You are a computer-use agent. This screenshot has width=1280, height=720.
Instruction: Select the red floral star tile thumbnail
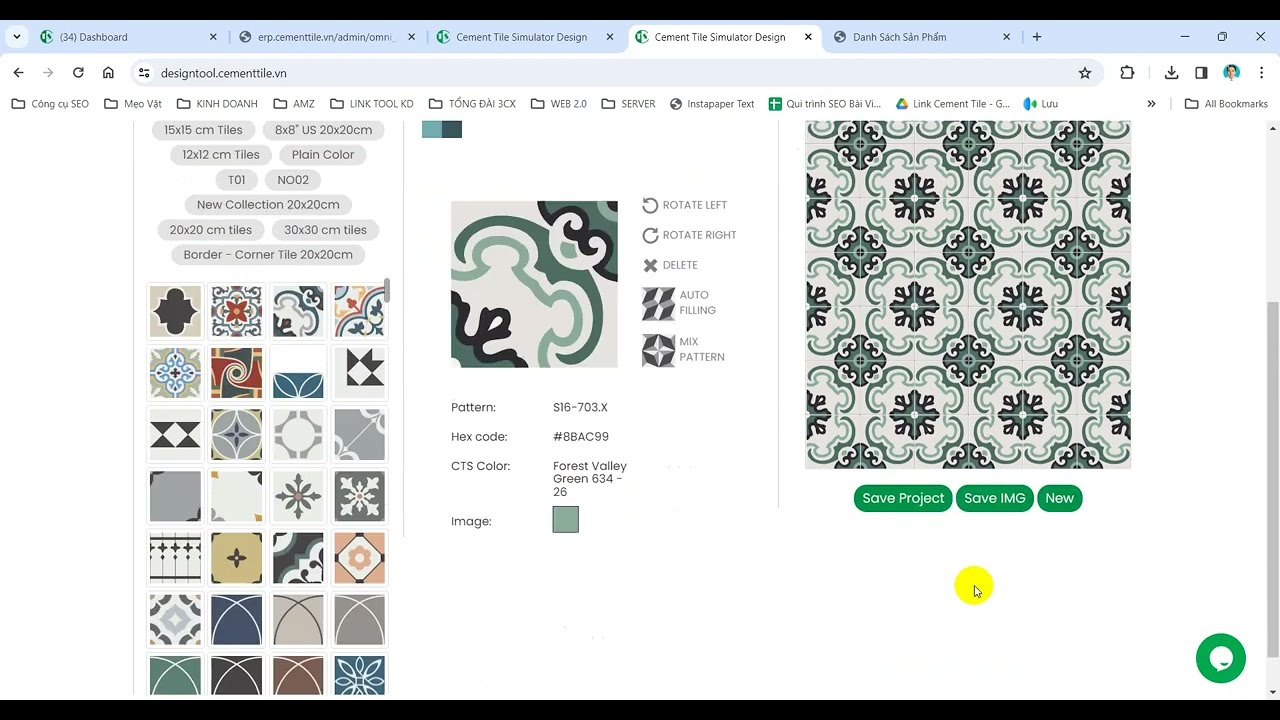(236, 311)
